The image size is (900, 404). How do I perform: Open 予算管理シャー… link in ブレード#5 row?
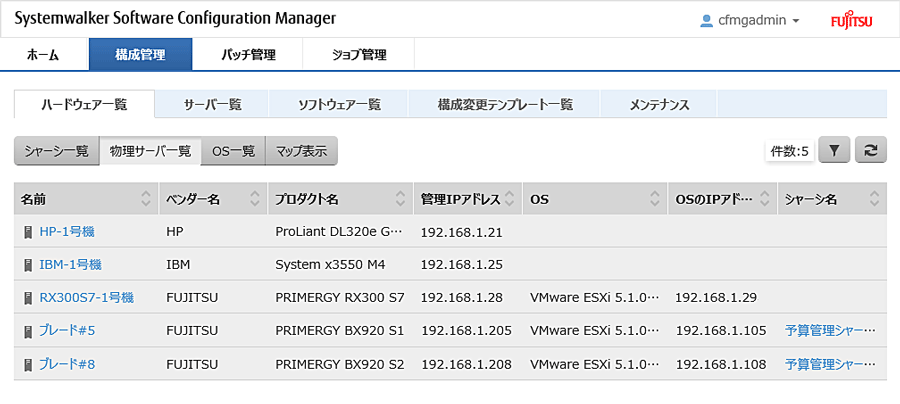(831, 331)
